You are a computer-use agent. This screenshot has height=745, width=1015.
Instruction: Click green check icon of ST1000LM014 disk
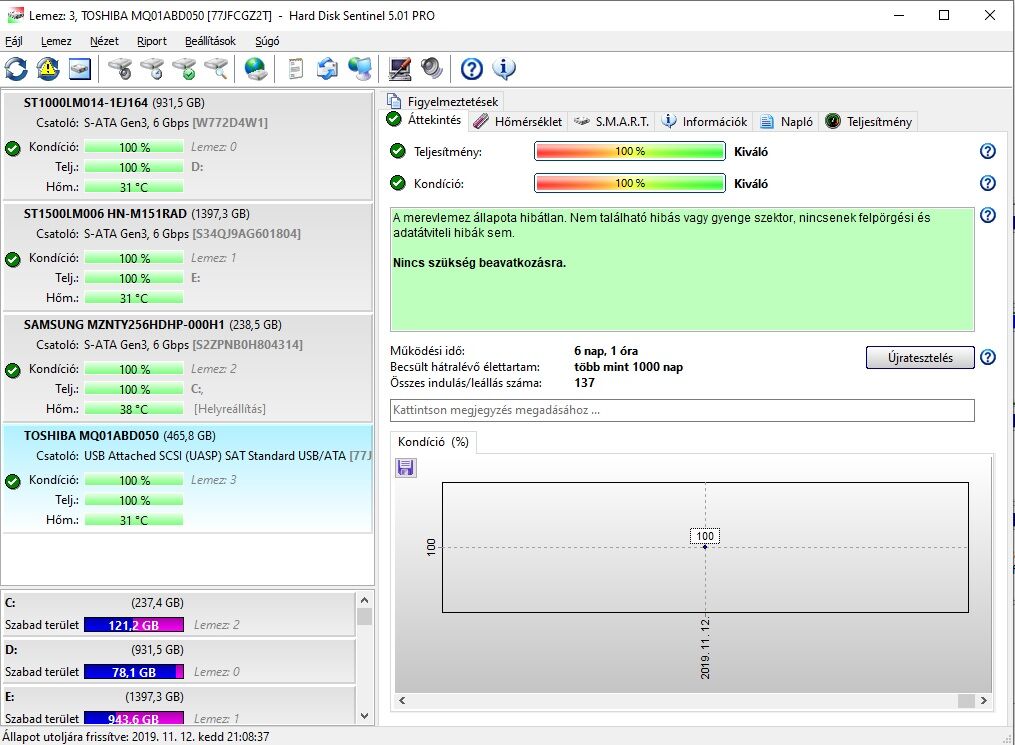click(x=13, y=148)
